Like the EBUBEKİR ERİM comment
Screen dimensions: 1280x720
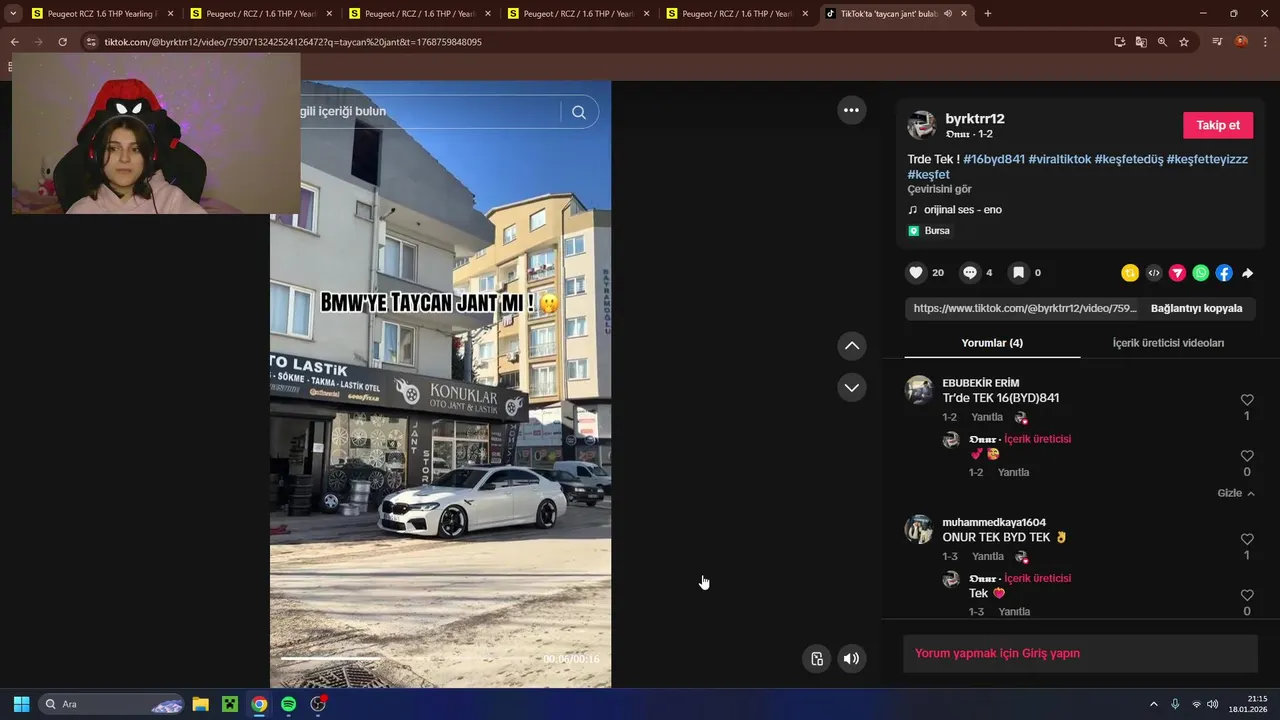pos(1247,400)
